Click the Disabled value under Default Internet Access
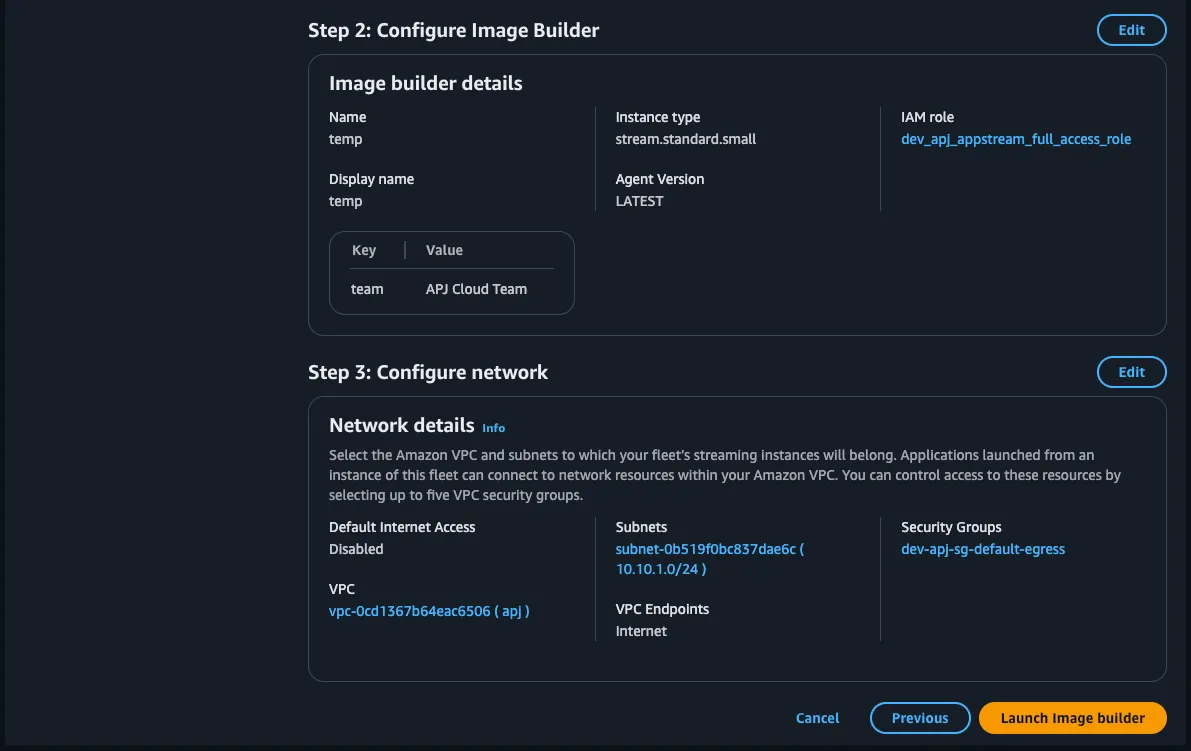1191x751 pixels. (356, 549)
